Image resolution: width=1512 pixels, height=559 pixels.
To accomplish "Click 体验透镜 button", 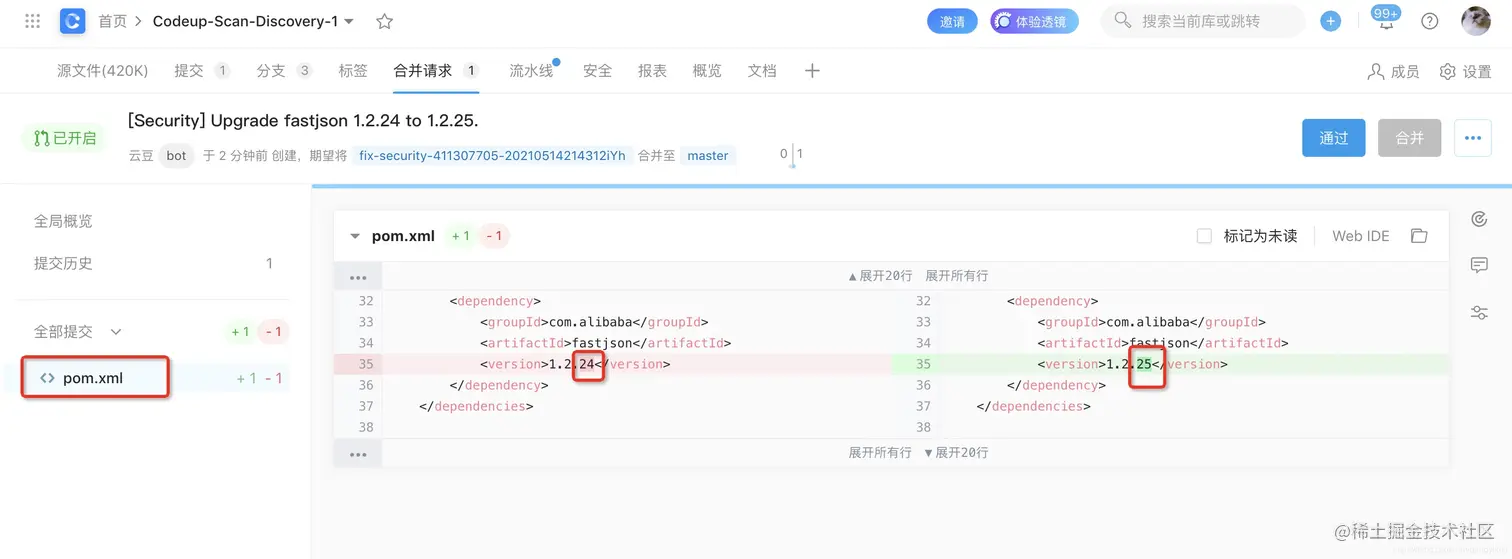I will (x=1034, y=21).
